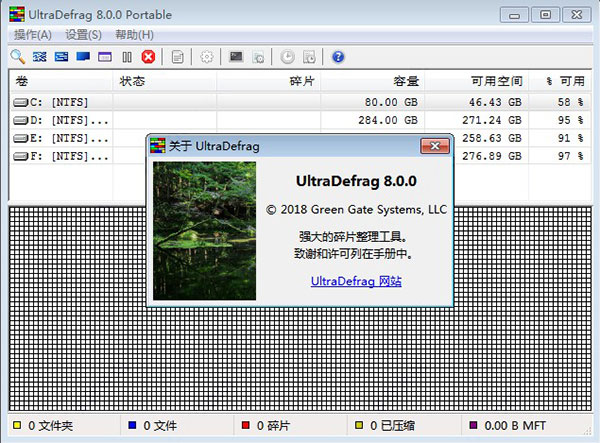Screen dimensions: 600x443
Task: Follow the UltraDefrag 网站 link
Action: [356, 281]
